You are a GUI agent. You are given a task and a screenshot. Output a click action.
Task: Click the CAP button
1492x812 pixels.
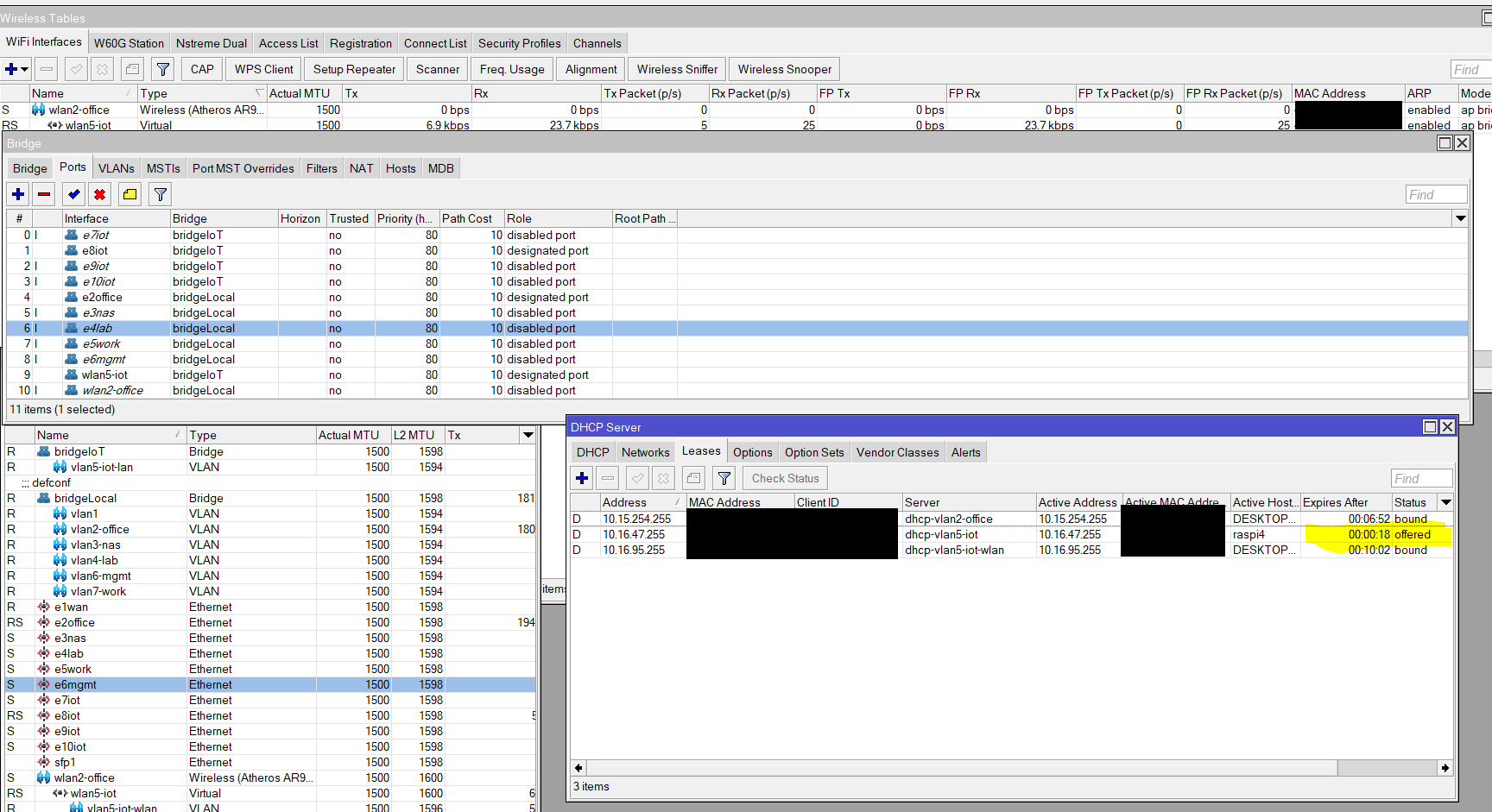point(202,69)
